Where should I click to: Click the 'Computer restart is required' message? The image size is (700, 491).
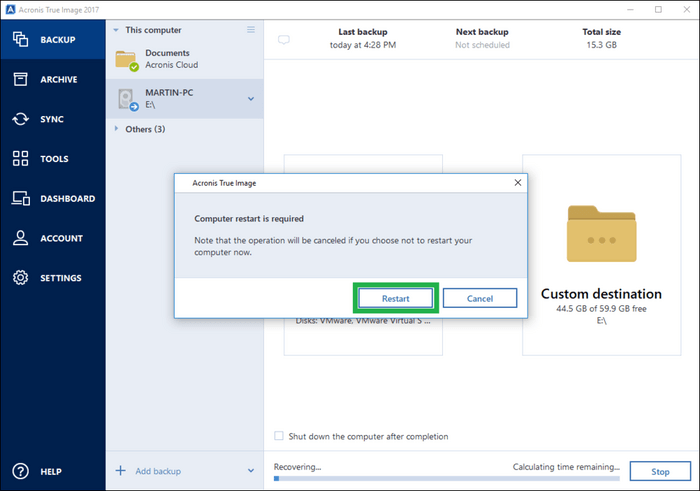pos(249,219)
